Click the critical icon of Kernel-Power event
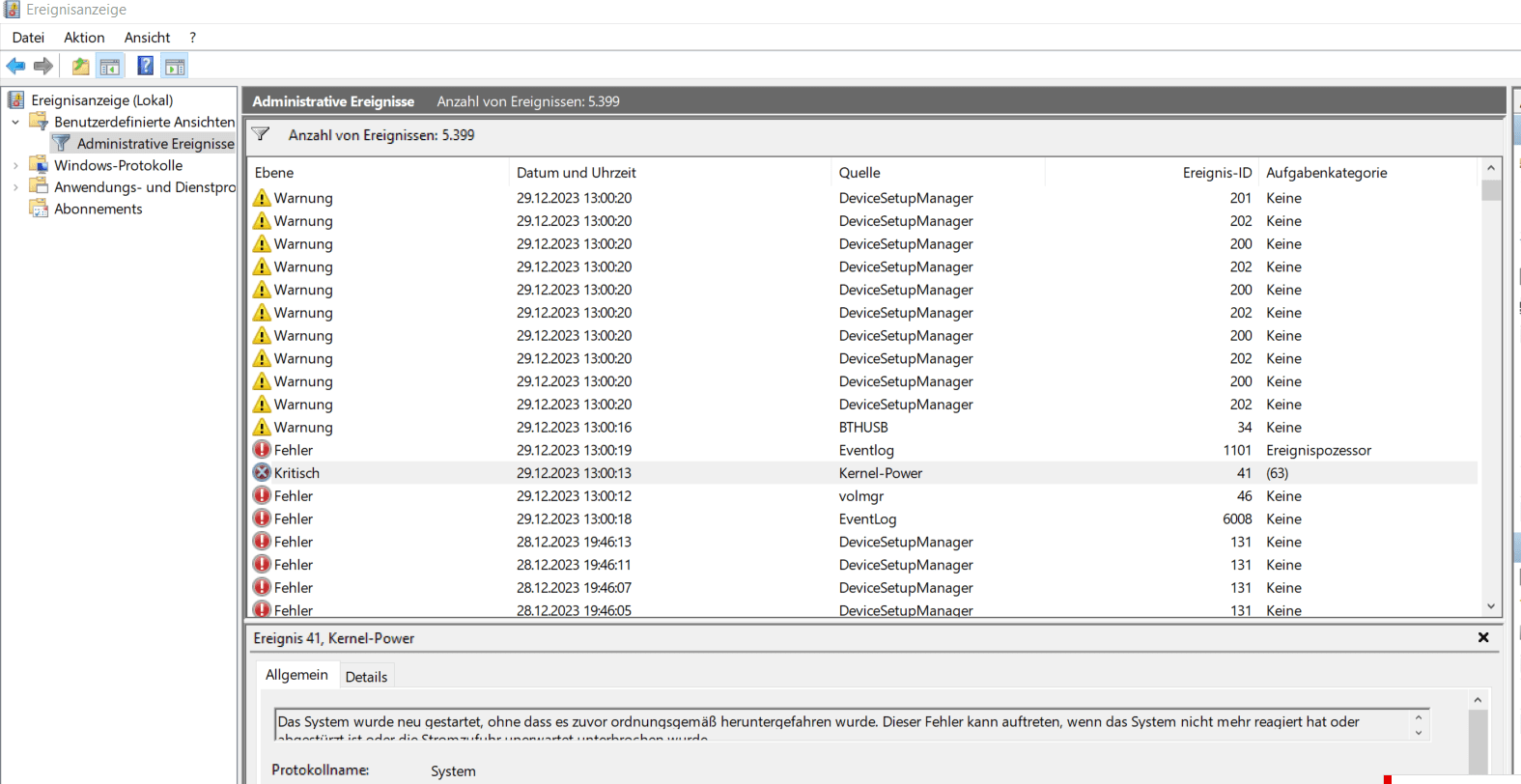Image resolution: width=1521 pixels, height=784 pixels. pyautogui.click(x=262, y=472)
